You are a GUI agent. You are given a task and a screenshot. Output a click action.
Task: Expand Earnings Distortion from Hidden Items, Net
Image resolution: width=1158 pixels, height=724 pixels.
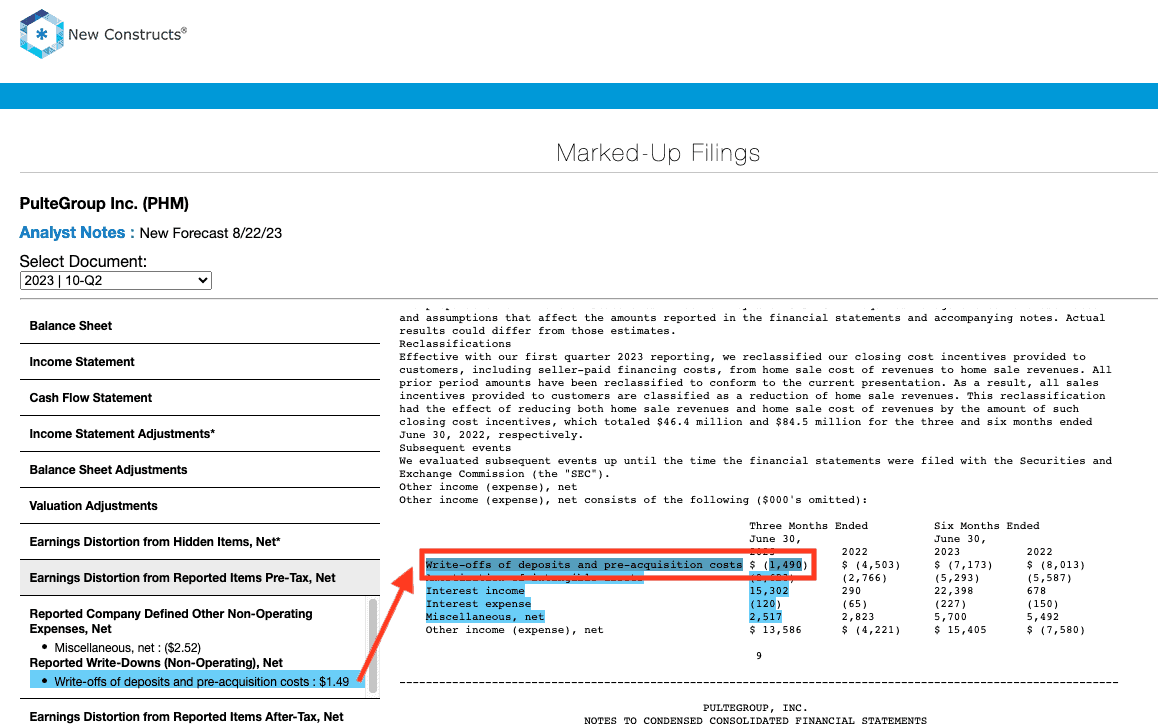click(200, 542)
